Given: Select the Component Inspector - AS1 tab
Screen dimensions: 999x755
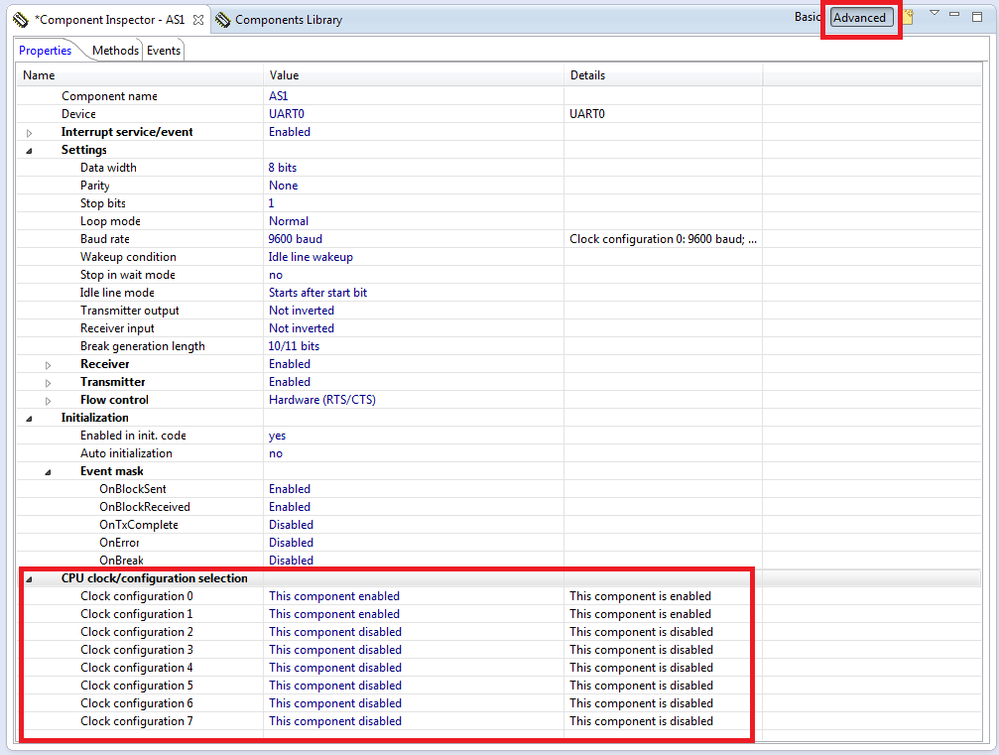Looking at the screenshot, I should [x=109, y=20].
